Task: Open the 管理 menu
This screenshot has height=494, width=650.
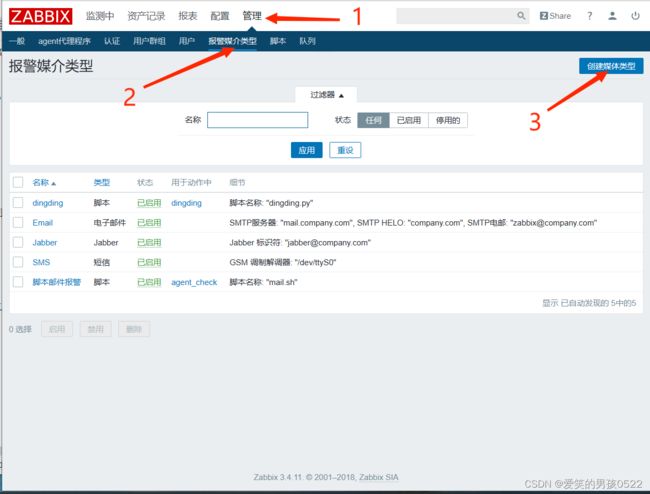Action: pos(252,16)
